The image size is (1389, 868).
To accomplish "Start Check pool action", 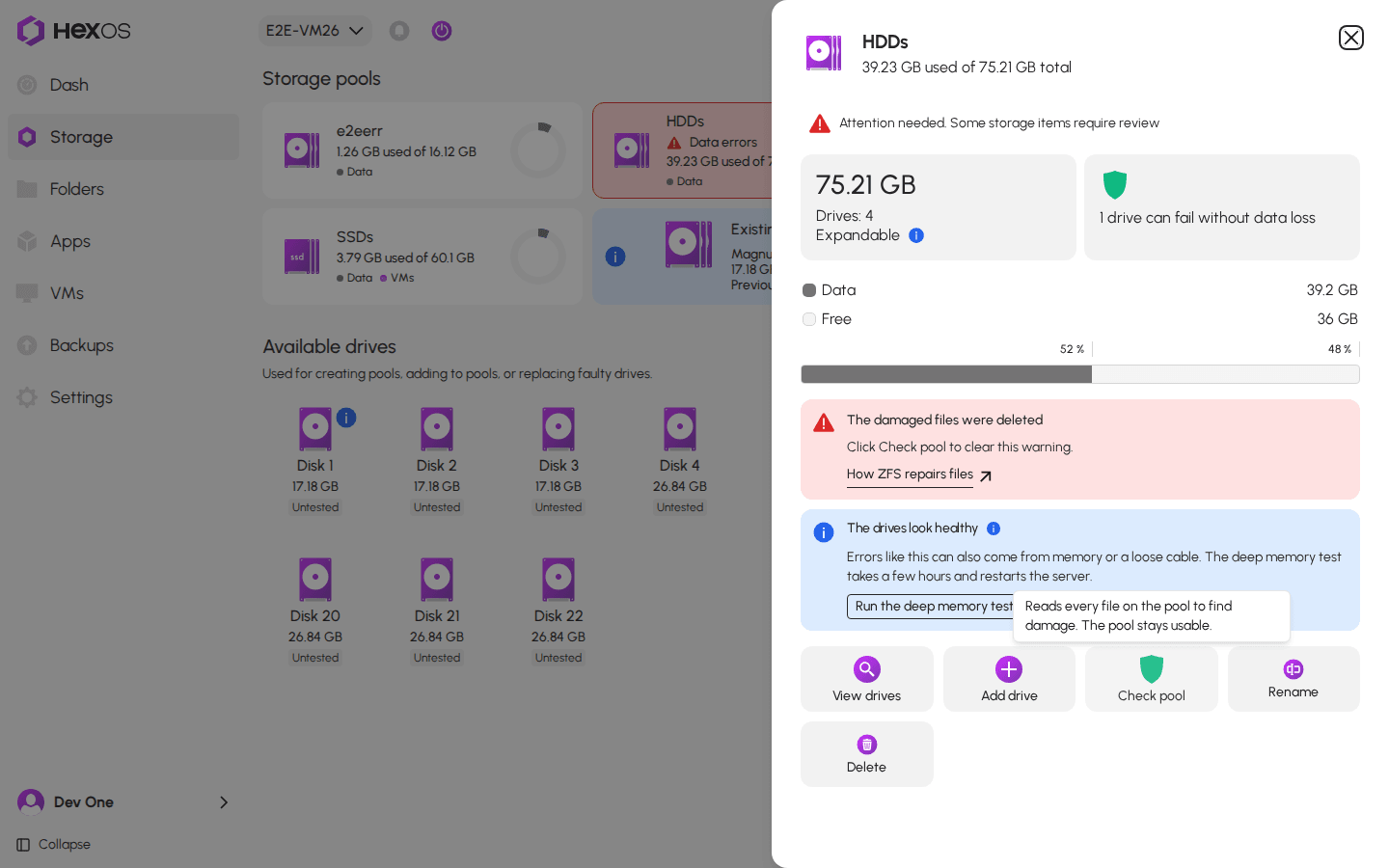I will [x=1152, y=679].
